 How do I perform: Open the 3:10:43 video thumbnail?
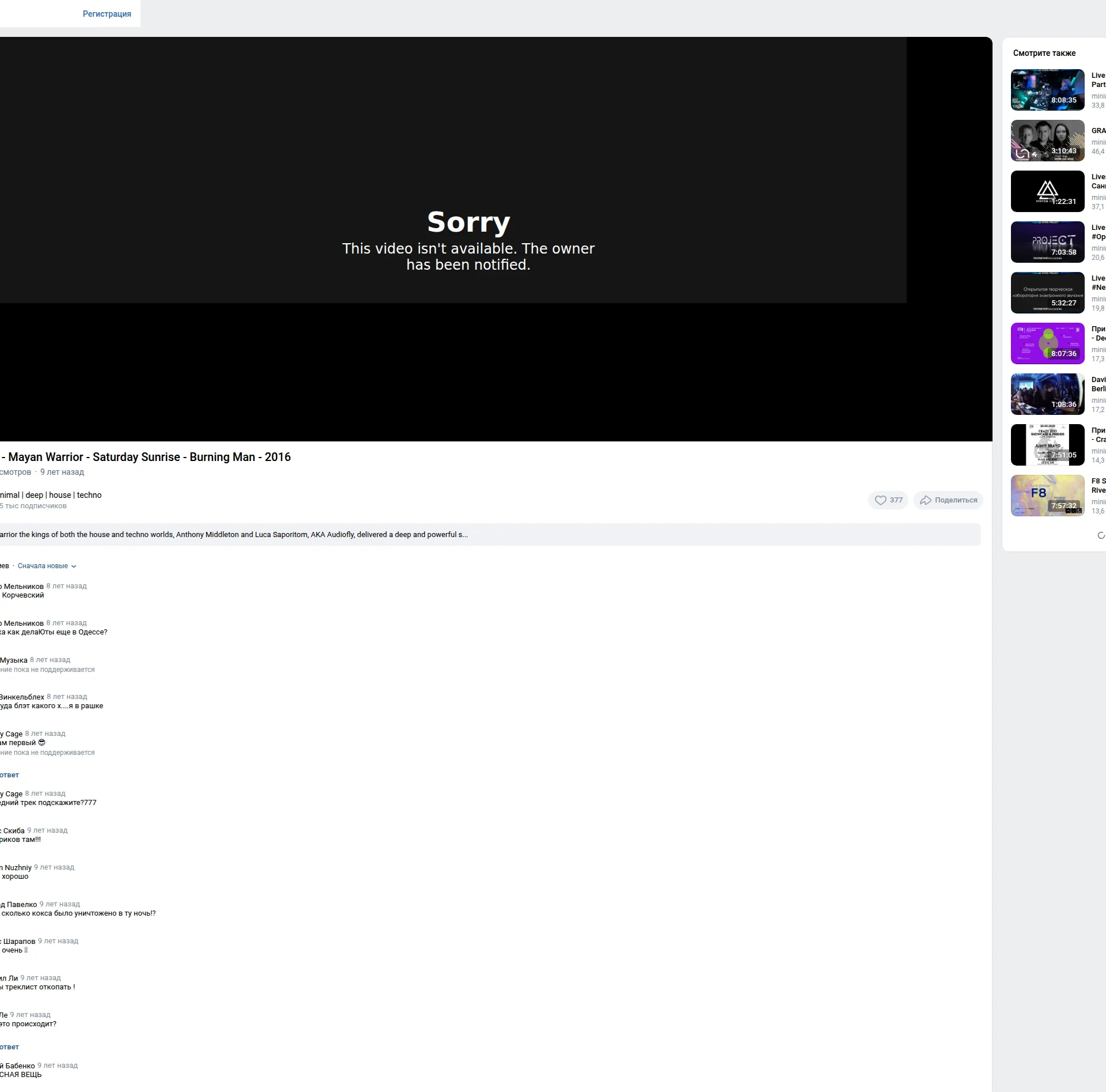click(1048, 141)
